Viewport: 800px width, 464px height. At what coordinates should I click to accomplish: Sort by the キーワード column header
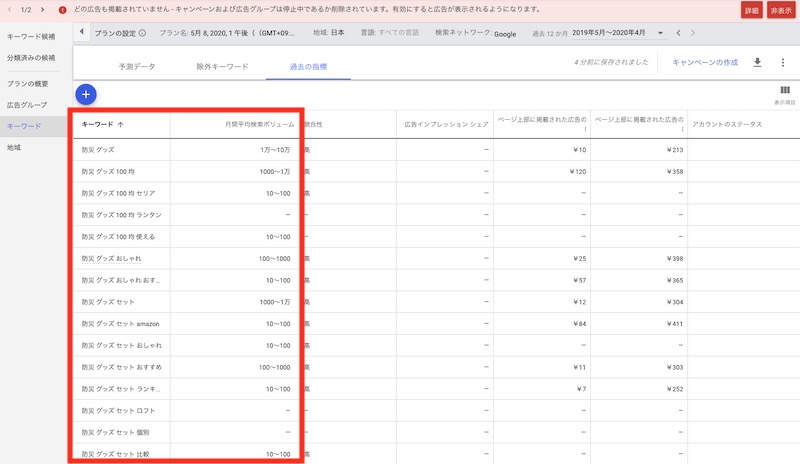click(x=102, y=124)
